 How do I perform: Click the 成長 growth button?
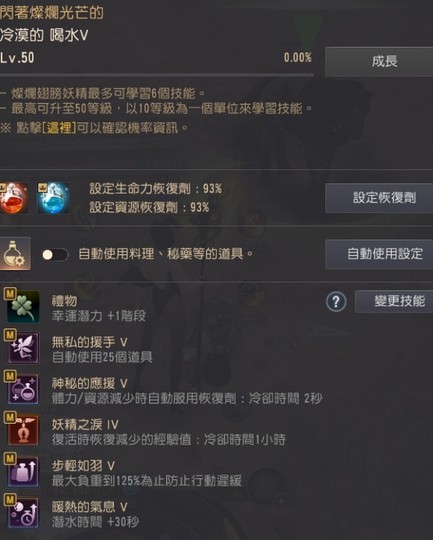(379, 61)
